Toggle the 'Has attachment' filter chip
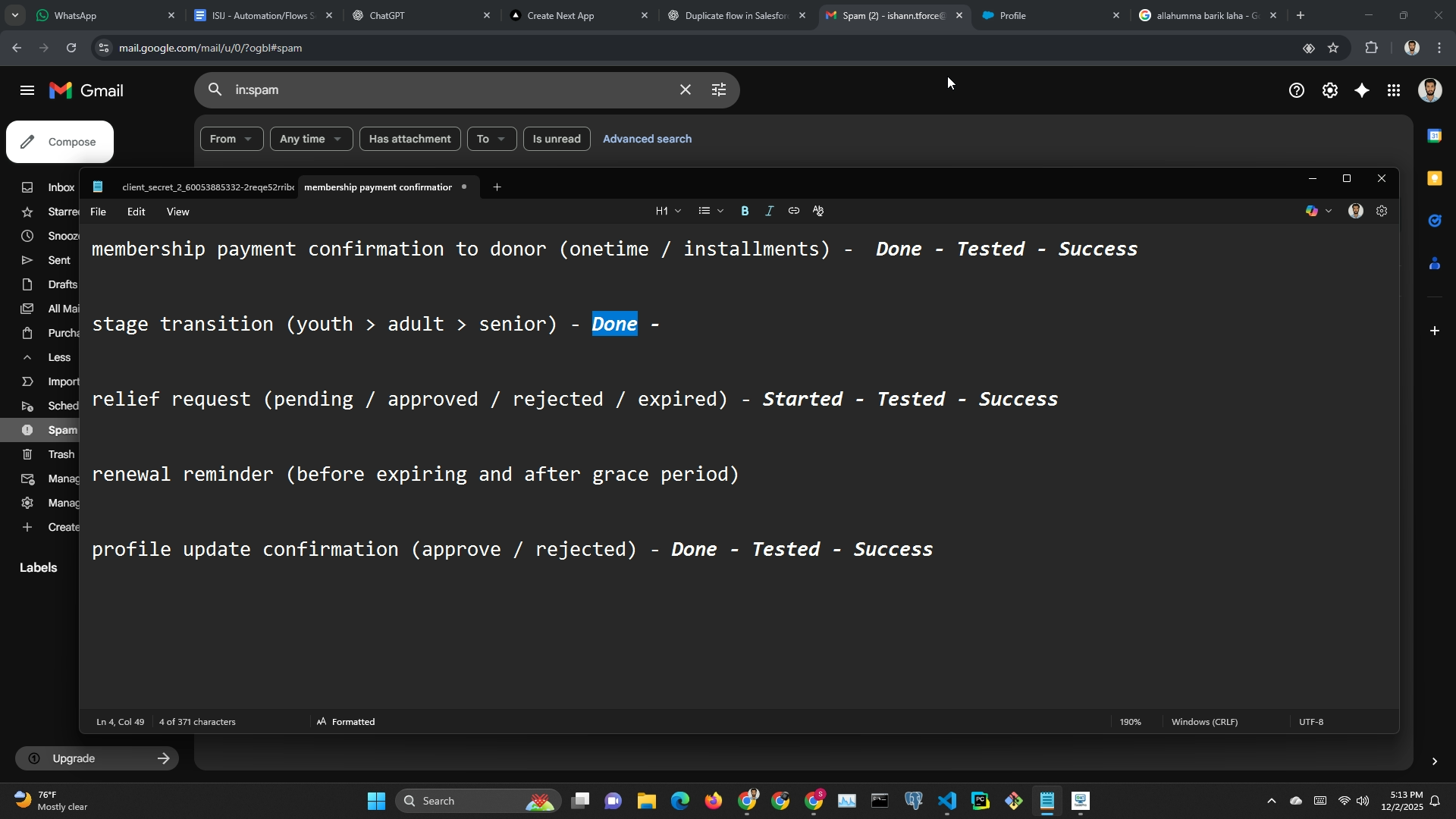 point(409,139)
